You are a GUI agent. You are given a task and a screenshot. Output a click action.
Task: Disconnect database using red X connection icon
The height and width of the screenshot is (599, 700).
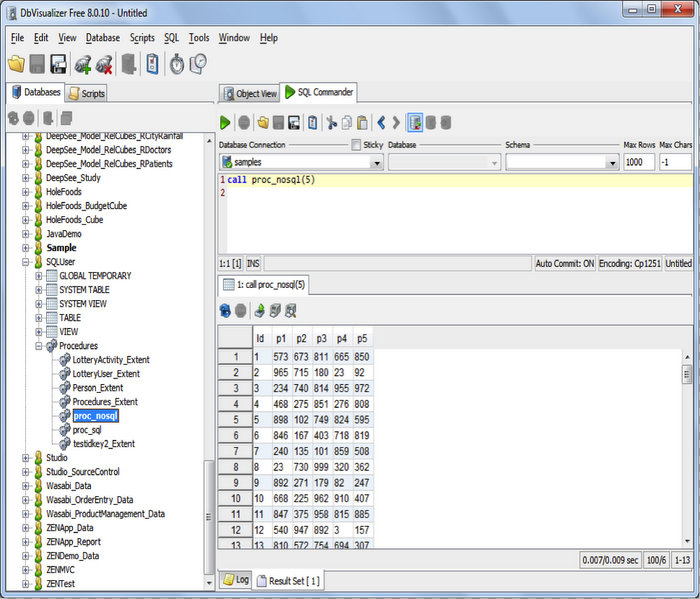point(104,64)
